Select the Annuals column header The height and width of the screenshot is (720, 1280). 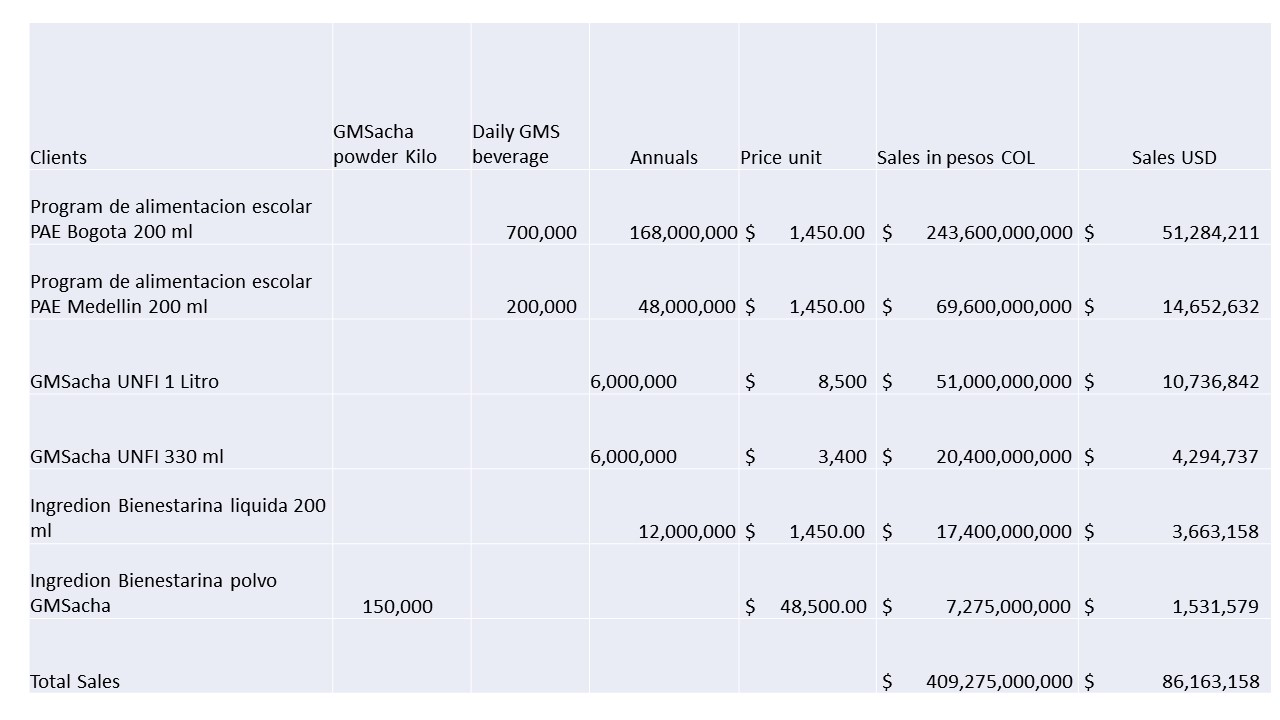coord(663,157)
